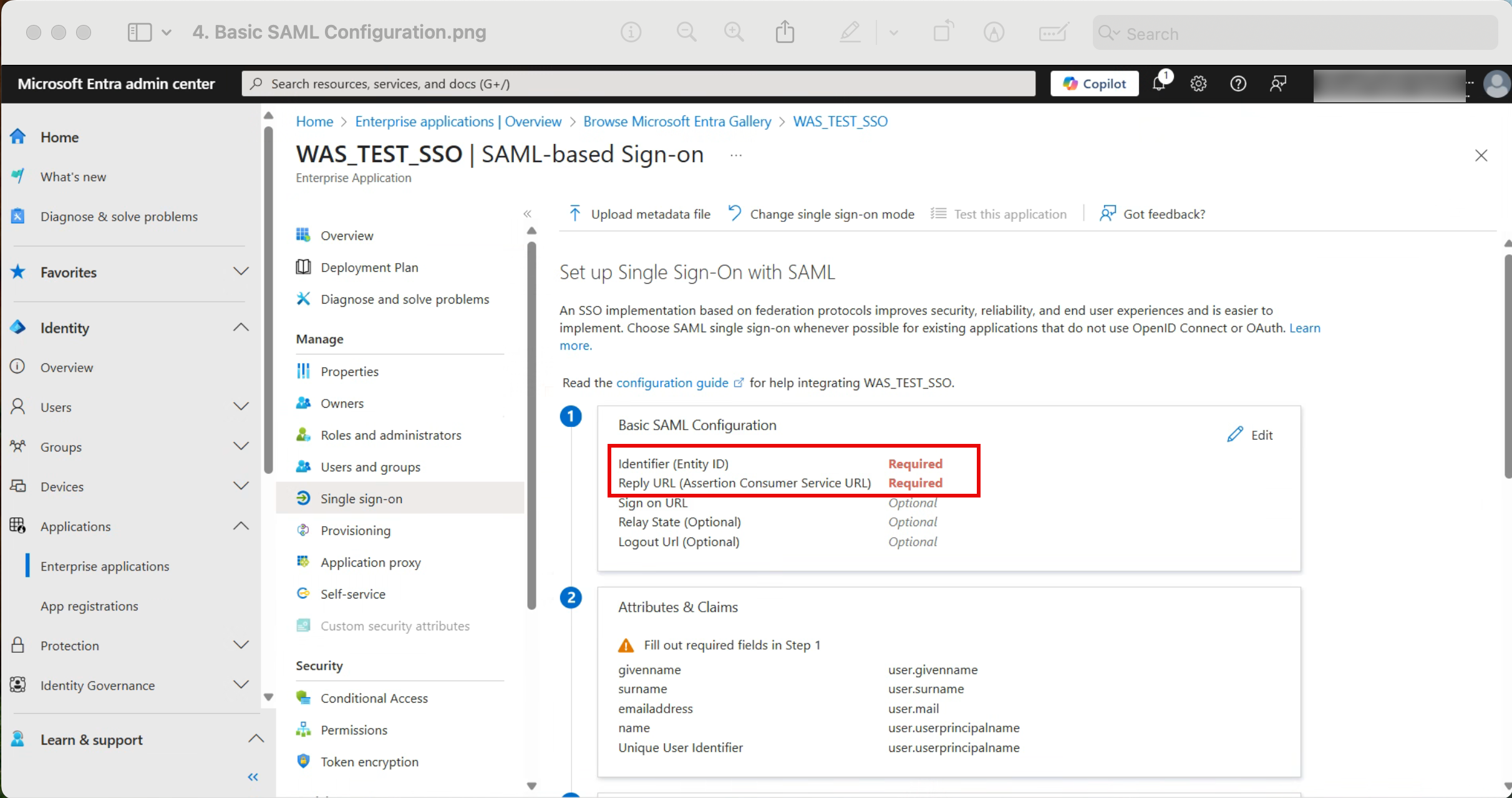Open the Copilot button
The image size is (1512, 798).
(x=1094, y=84)
